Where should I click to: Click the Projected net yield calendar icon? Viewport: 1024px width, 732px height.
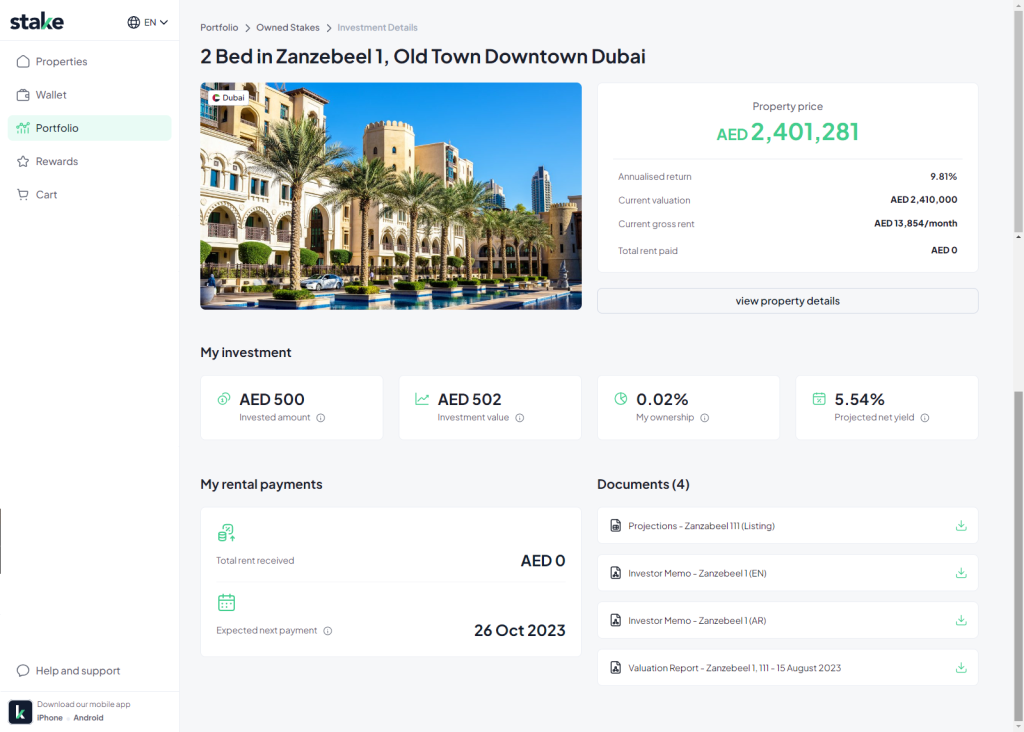819,399
